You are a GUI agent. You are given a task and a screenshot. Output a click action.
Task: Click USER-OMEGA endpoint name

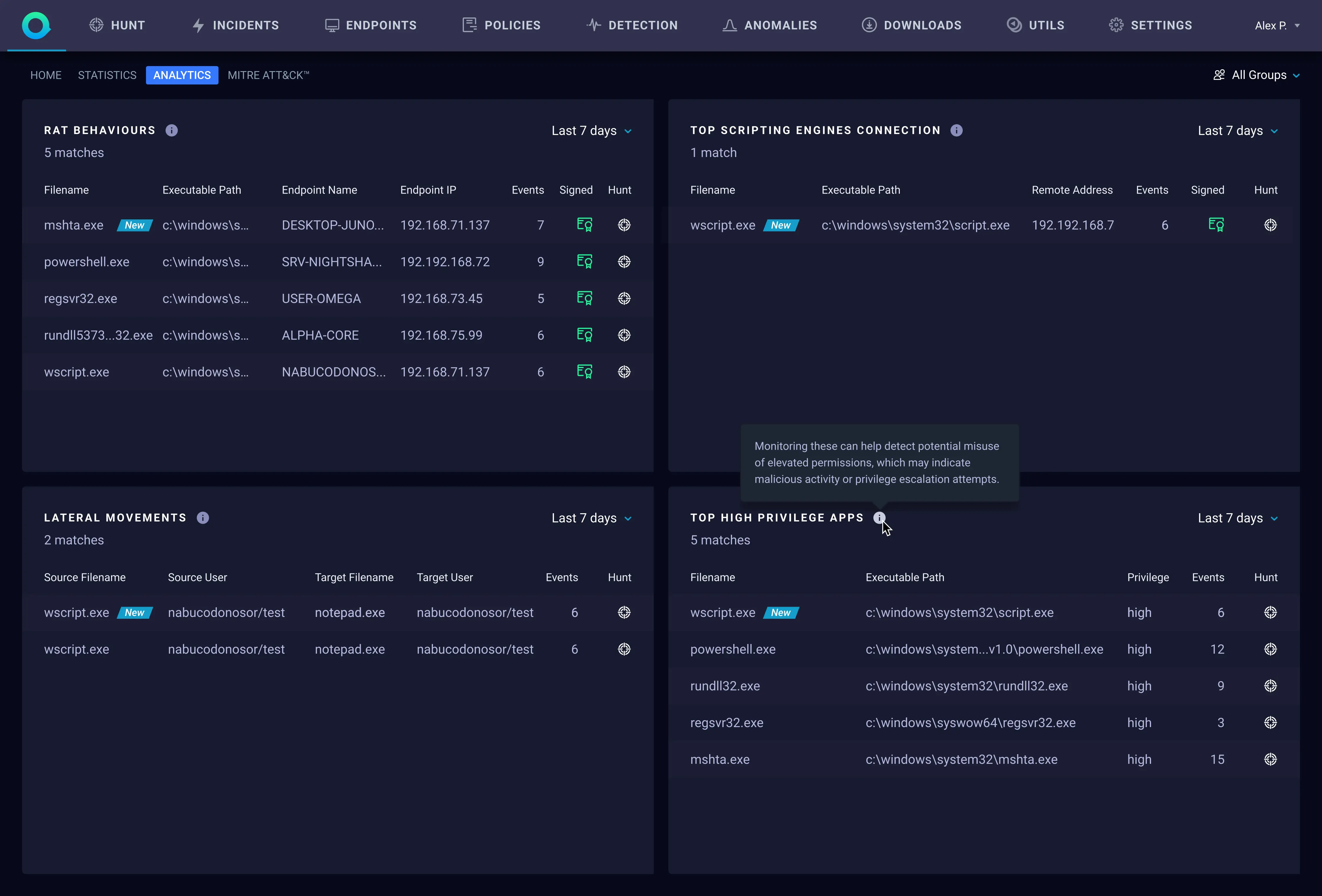pos(321,298)
